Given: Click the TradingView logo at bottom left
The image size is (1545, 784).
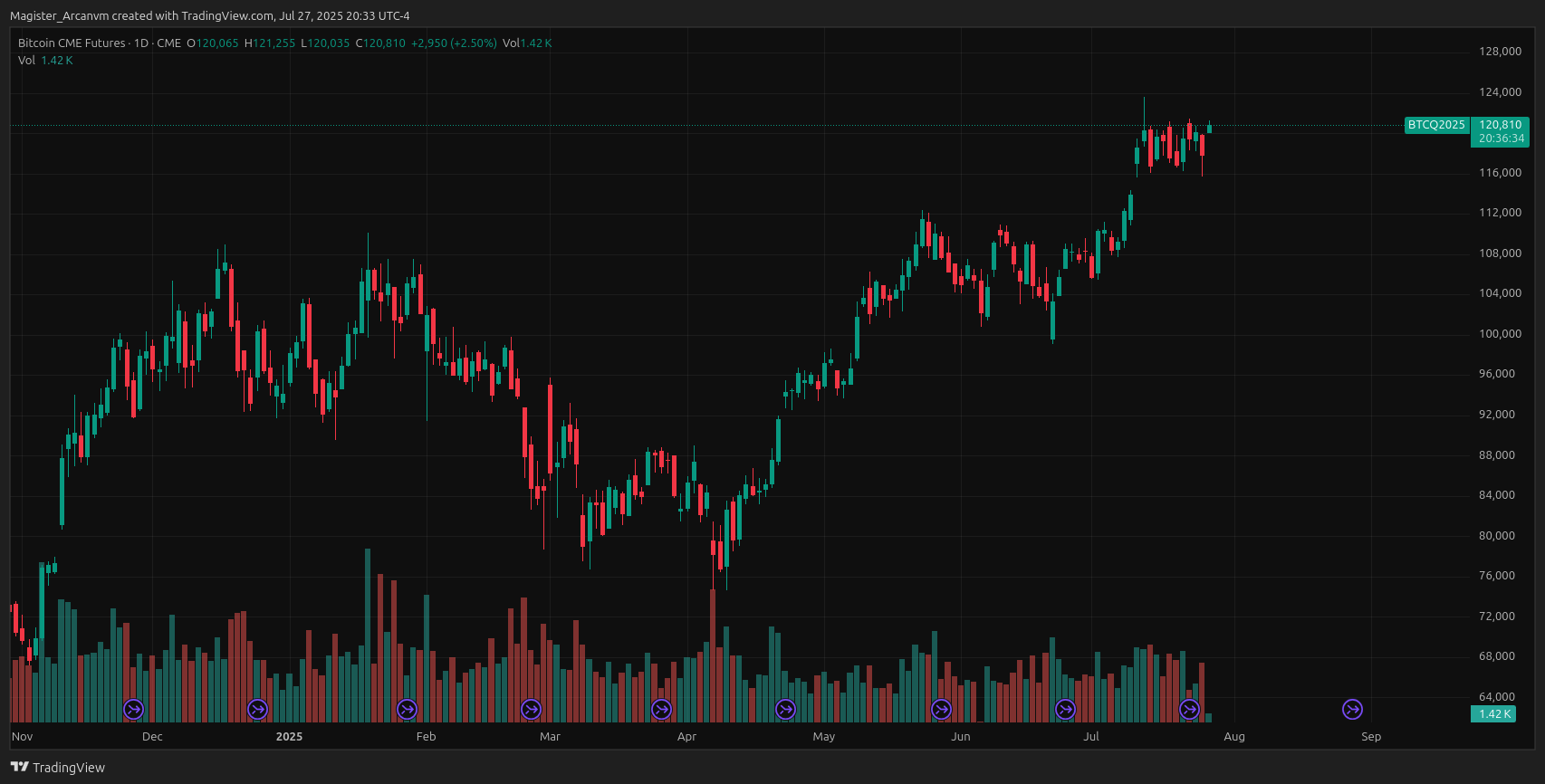Looking at the screenshot, I should [x=58, y=767].
